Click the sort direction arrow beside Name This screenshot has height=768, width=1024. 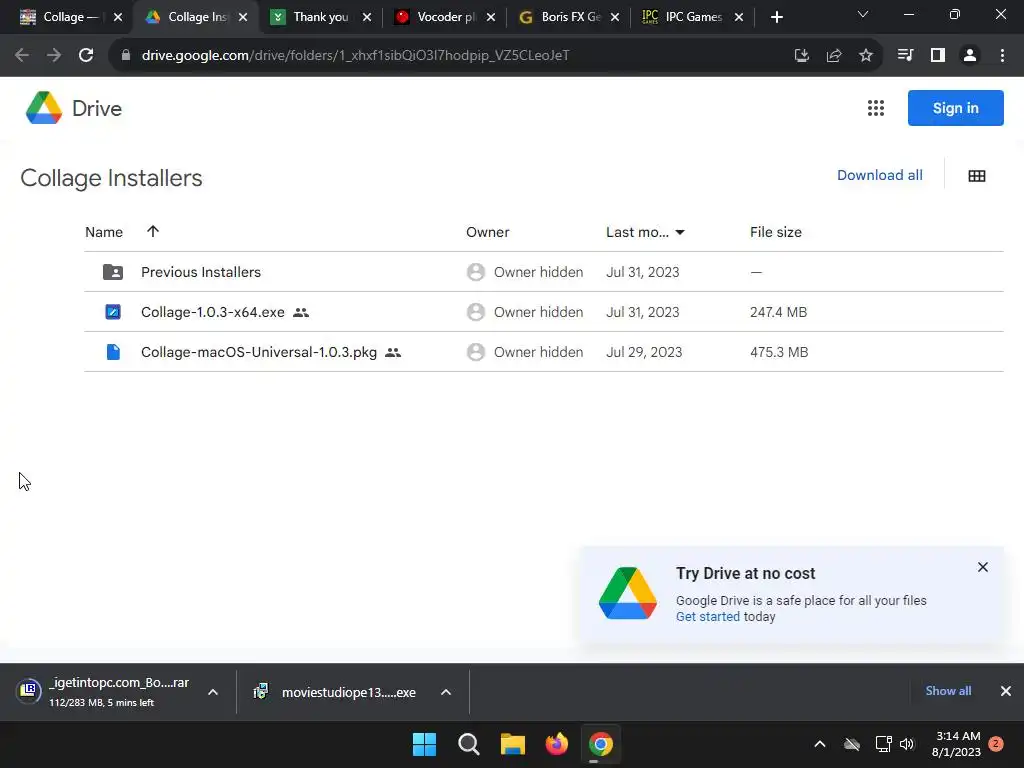153,231
